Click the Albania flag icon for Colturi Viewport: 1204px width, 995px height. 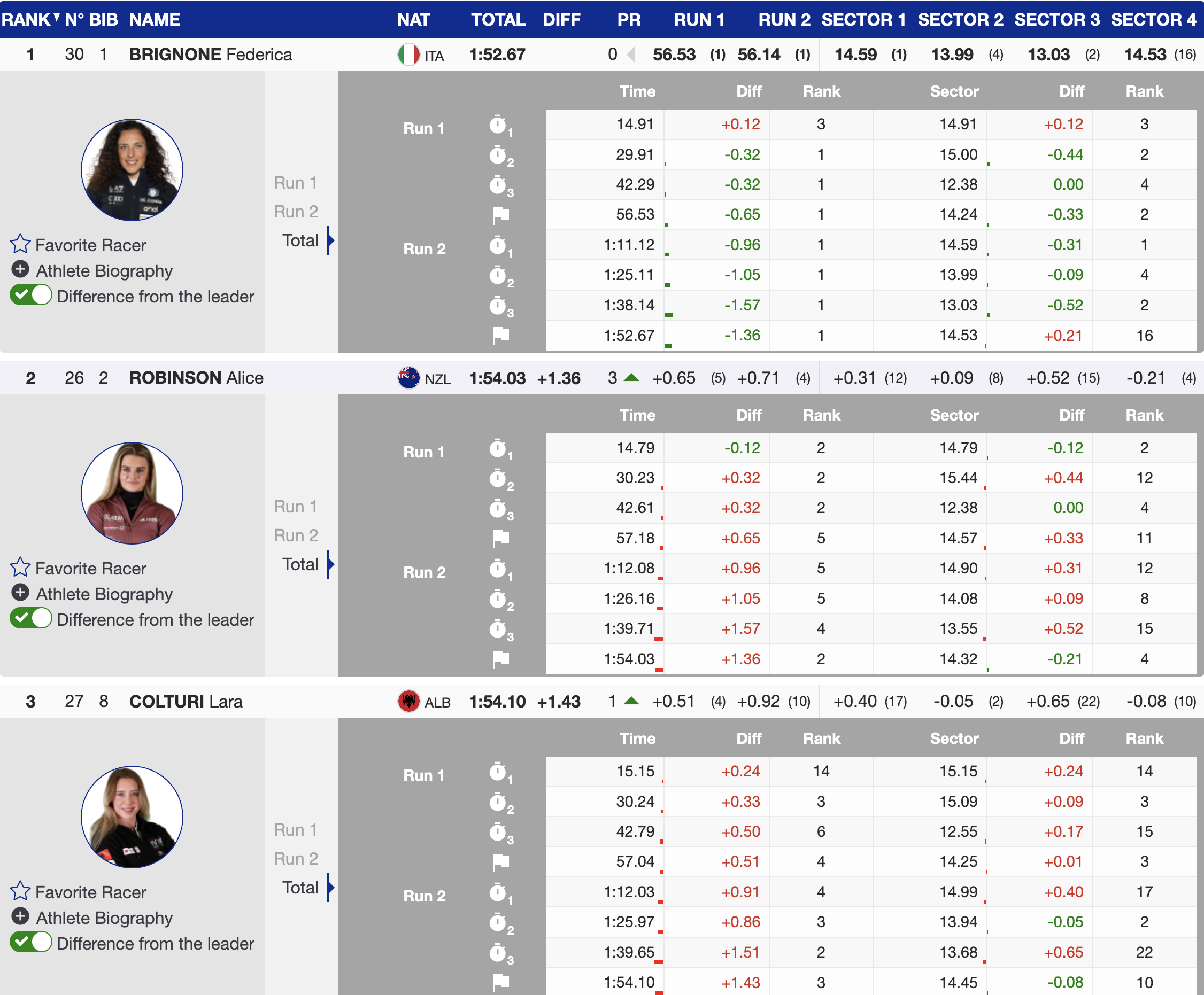pyautogui.click(x=408, y=702)
